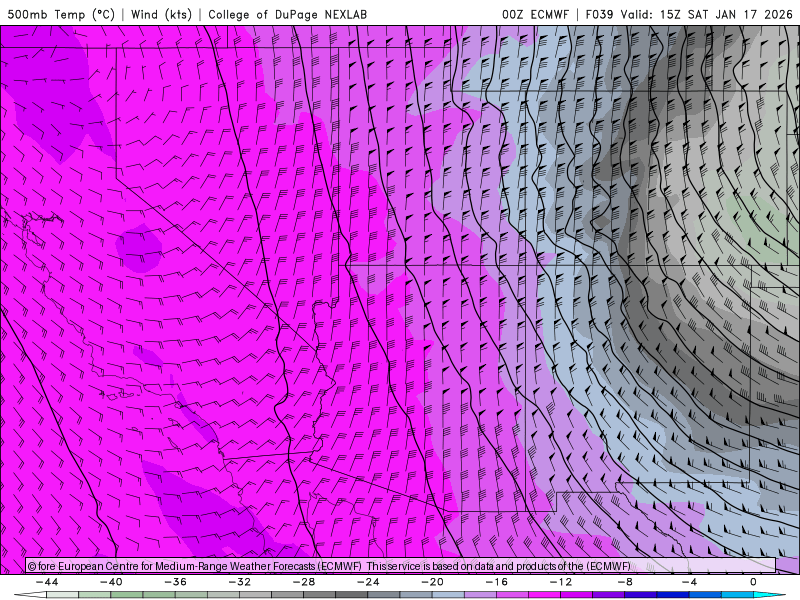
Task: Click the 'Wind (kts)' header label
Action: pos(161,14)
